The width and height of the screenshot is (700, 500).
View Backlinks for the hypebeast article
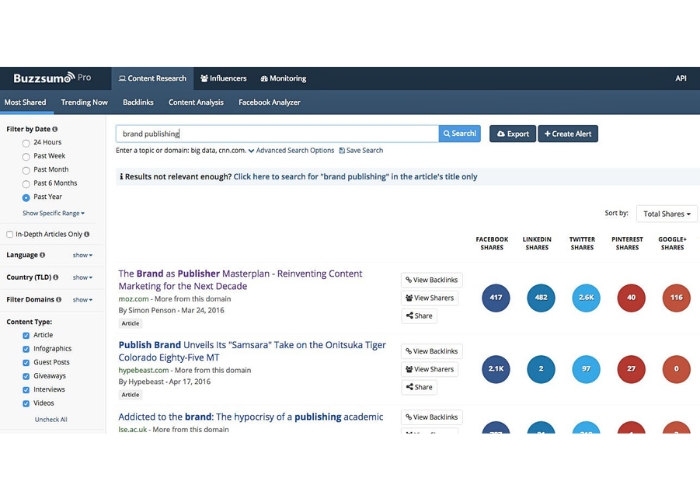[432, 351]
